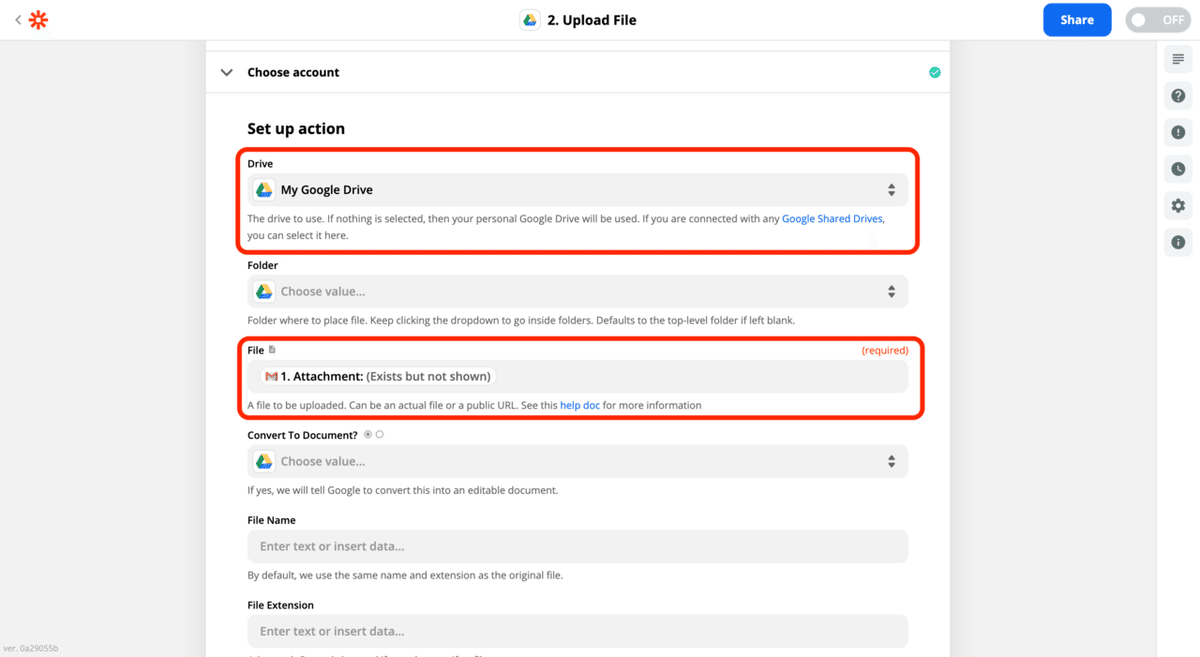Click the Google Drive icon beside Upload File
This screenshot has height=657, width=1200.
(530, 20)
